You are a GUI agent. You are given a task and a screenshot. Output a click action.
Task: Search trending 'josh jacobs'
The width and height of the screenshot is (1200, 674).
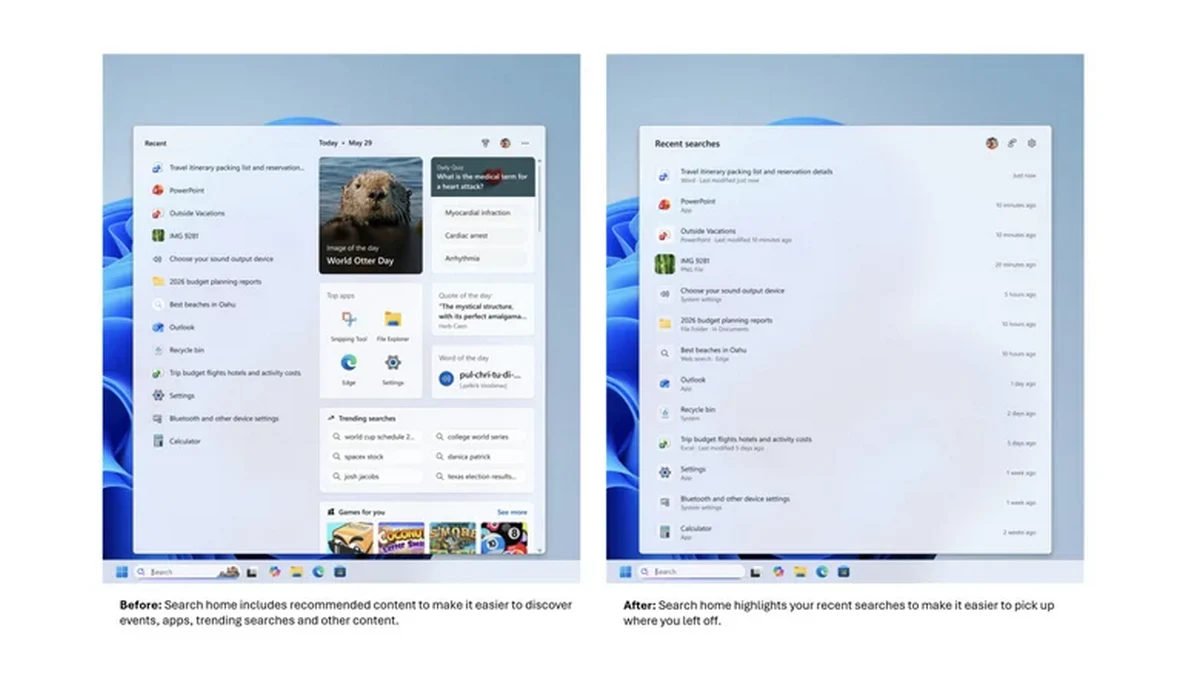point(377,477)
